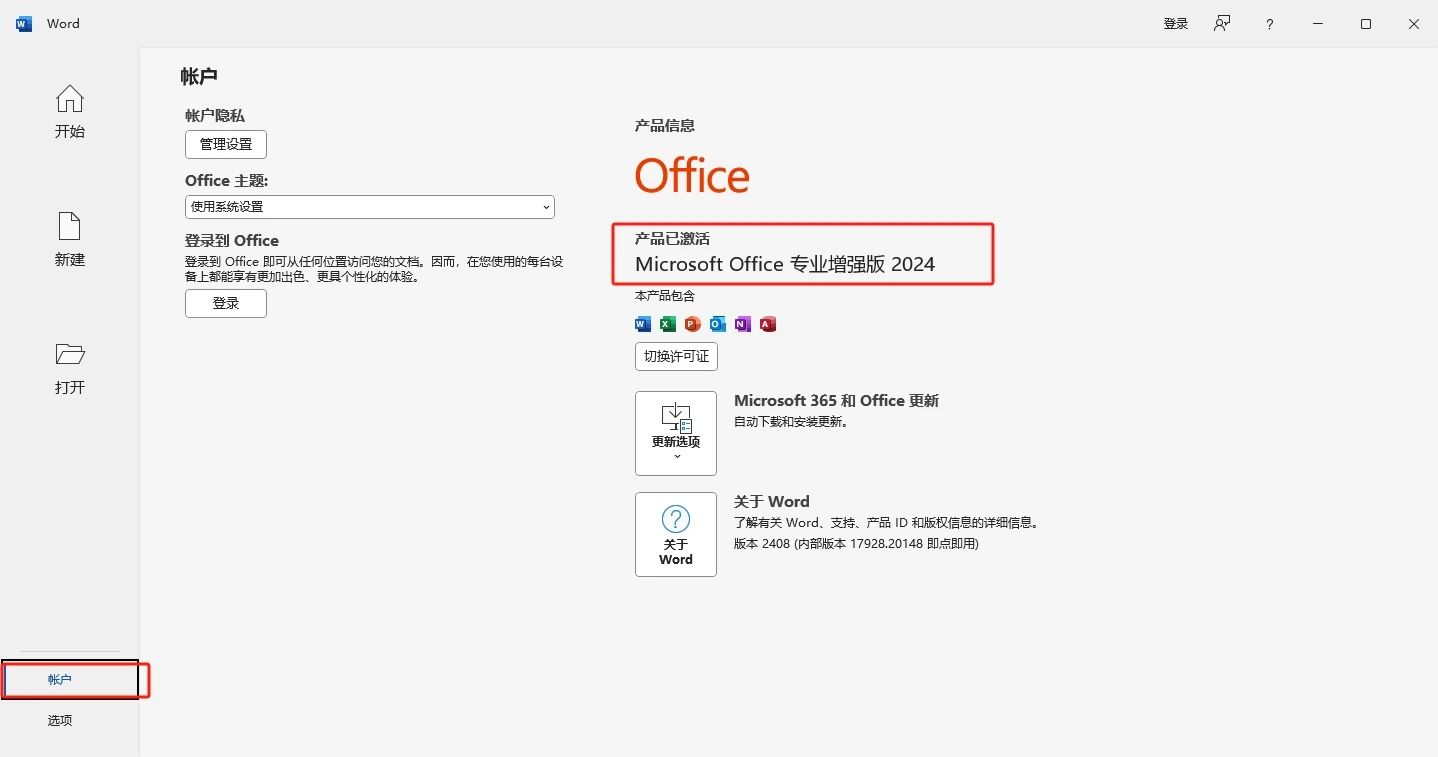Click the PowerPoint product icon
This screenshot has width=1438, height=757.
coord(692,324)
